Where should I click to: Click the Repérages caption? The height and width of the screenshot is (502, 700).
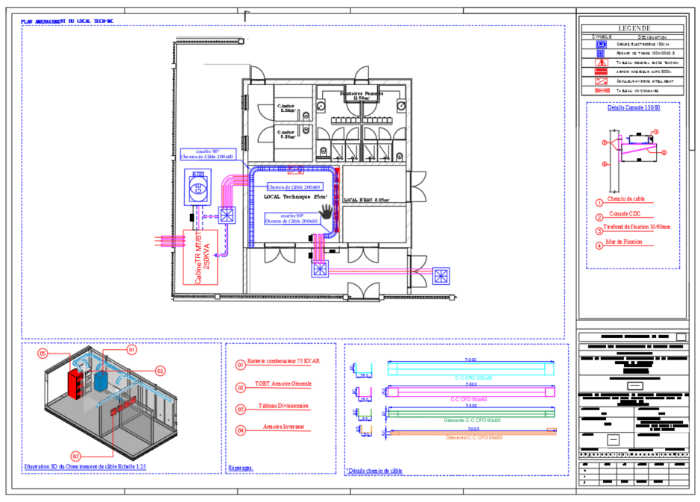240,467
